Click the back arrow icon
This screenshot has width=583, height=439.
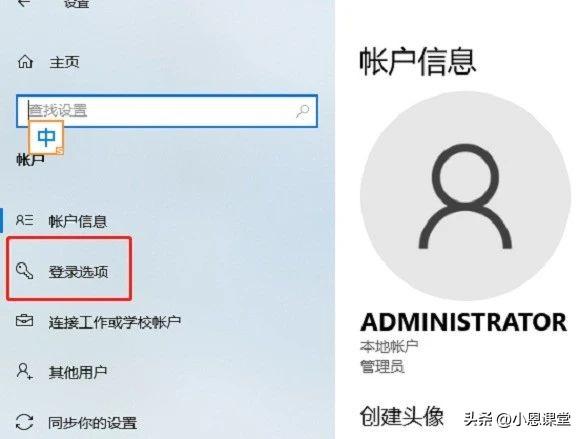point(24,3)
